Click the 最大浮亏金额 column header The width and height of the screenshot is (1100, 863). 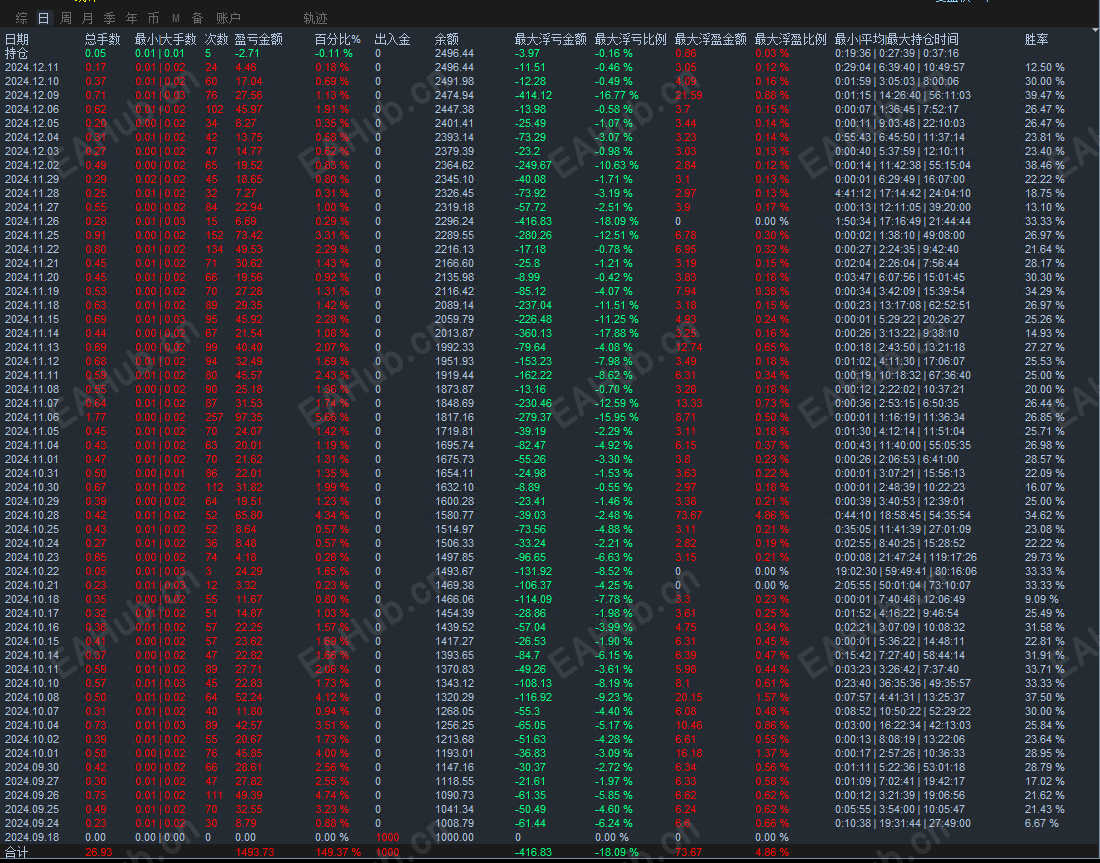pos(551,39)
